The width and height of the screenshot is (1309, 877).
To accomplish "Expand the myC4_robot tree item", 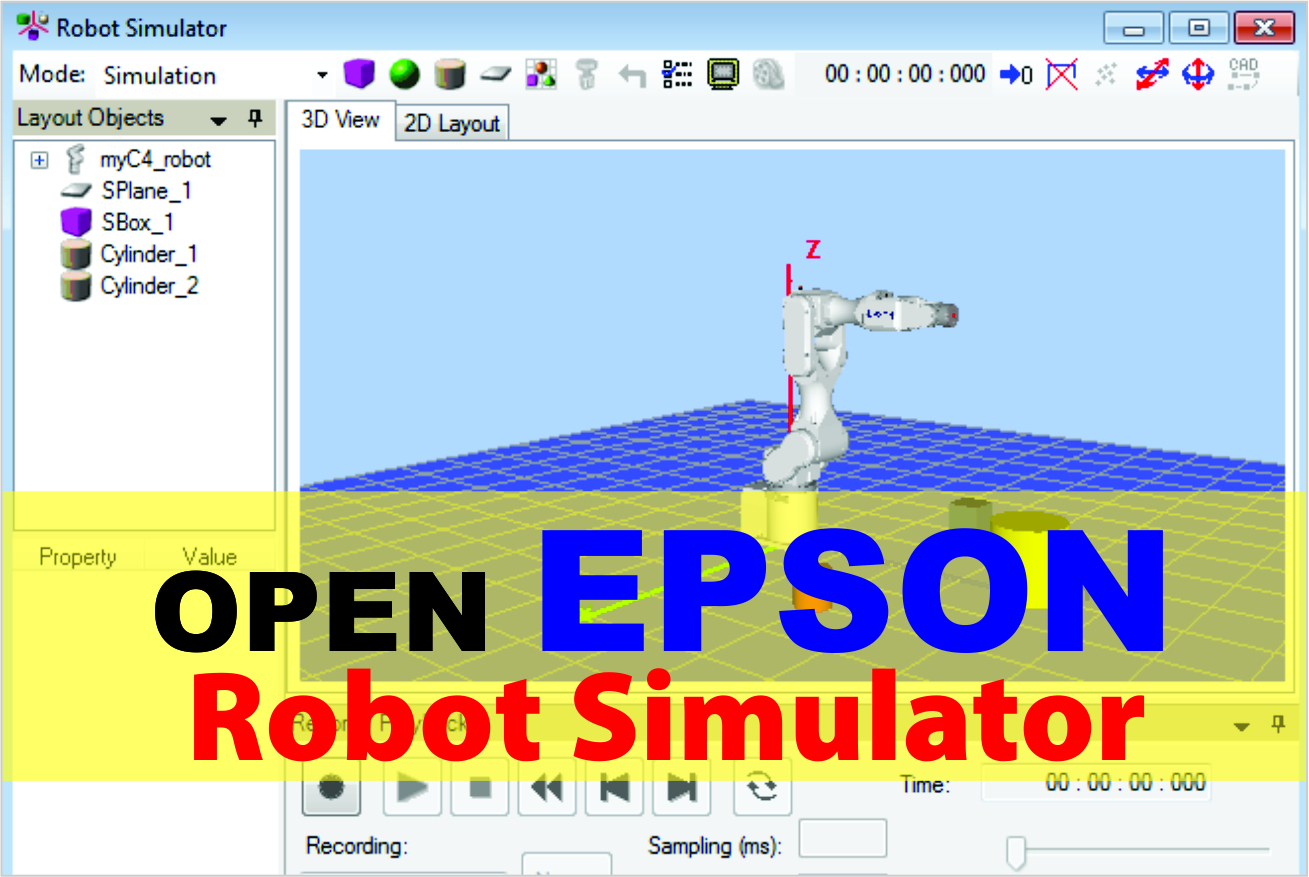I will pyautogui.click(x=38, y=159).
